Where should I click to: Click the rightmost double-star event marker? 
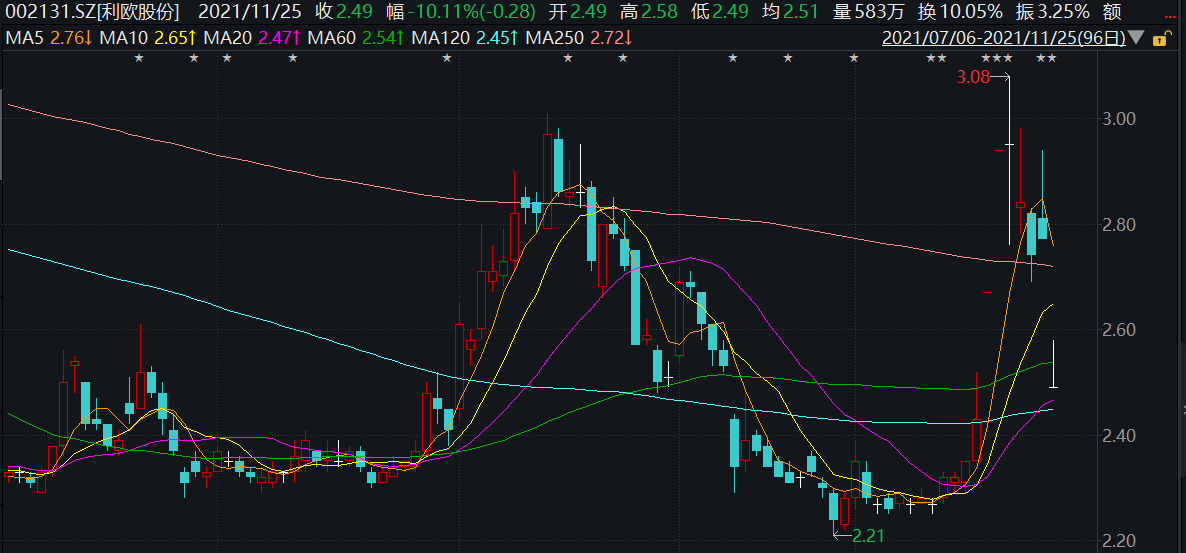pyautogui.click(x=1046, y=59)
